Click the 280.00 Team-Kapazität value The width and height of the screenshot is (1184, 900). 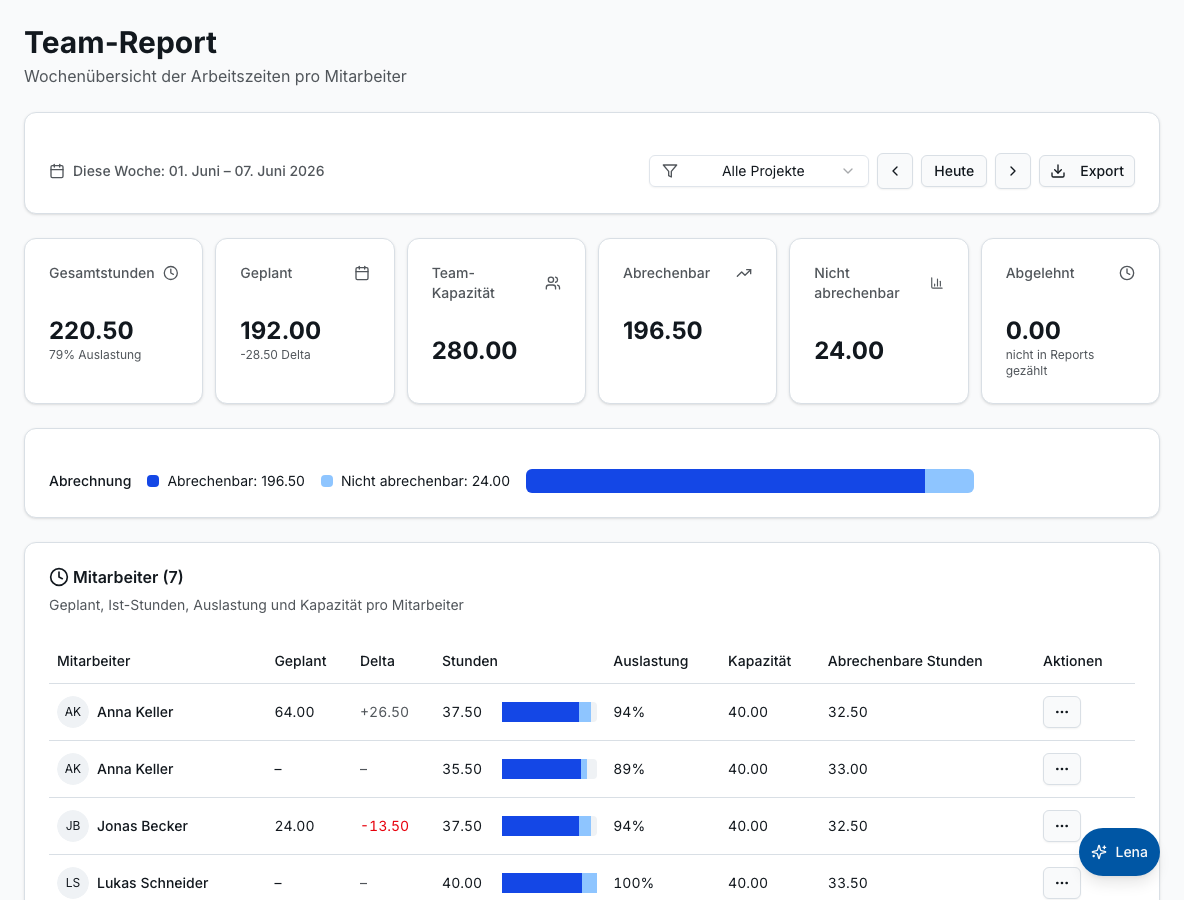point(474,350)
